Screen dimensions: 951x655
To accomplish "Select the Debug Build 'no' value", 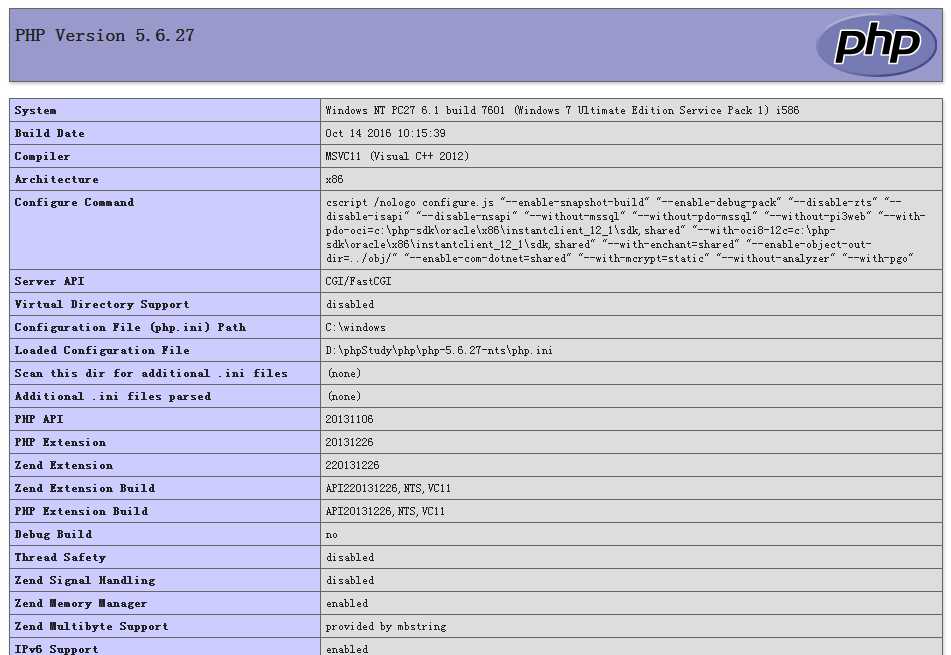I will pos(332,535).
